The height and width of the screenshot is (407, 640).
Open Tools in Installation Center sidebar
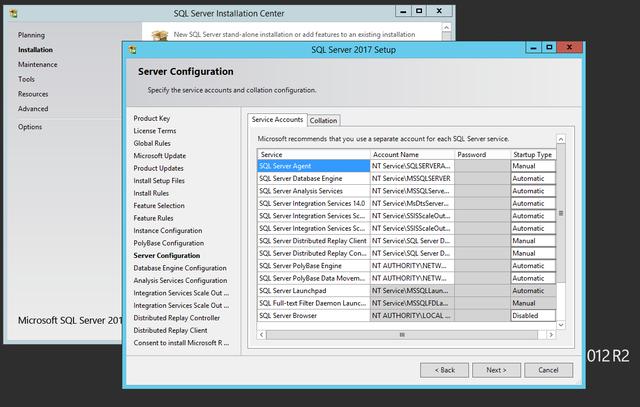(26, 79)
